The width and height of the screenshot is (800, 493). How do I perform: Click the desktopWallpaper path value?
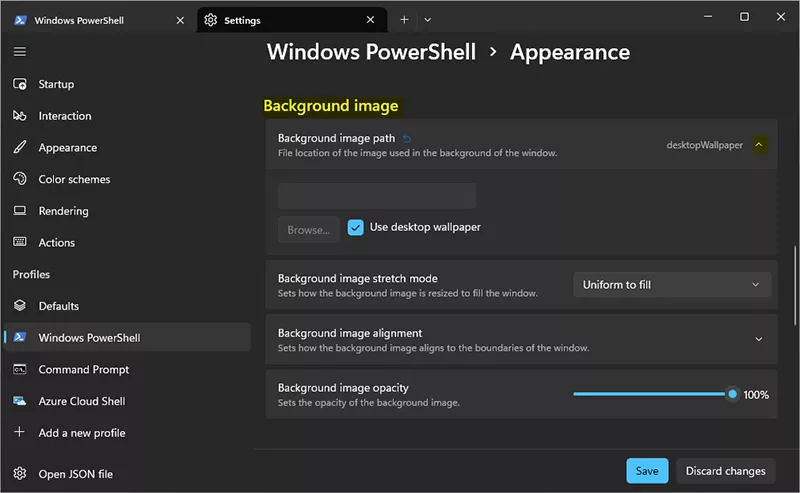pyautogui.click(x=704, y=145)
